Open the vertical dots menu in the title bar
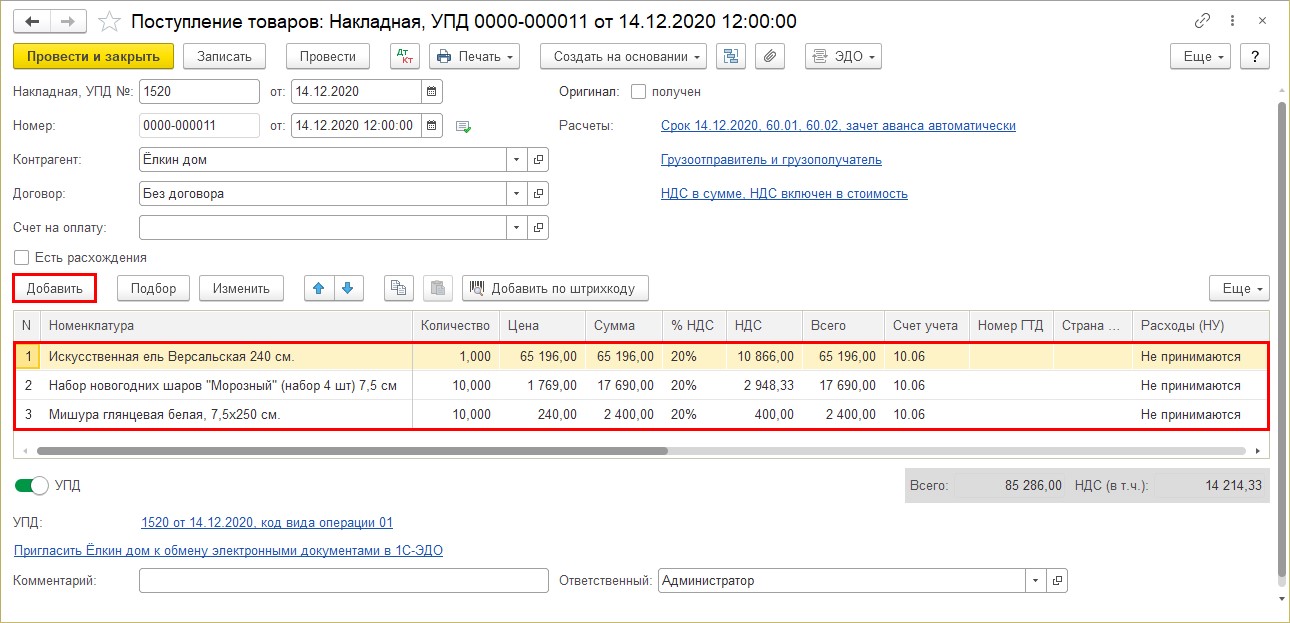Image resolution: width=1290 pixels, height=623 pixels. point(1233,21)
